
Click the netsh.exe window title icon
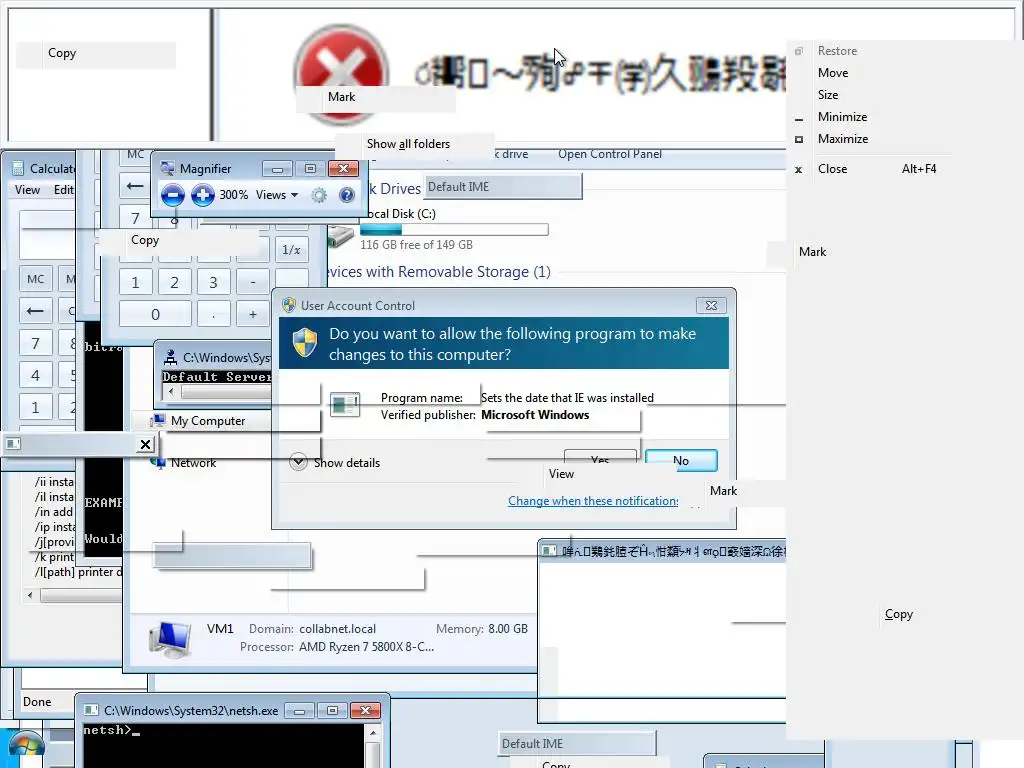(91, 710)
